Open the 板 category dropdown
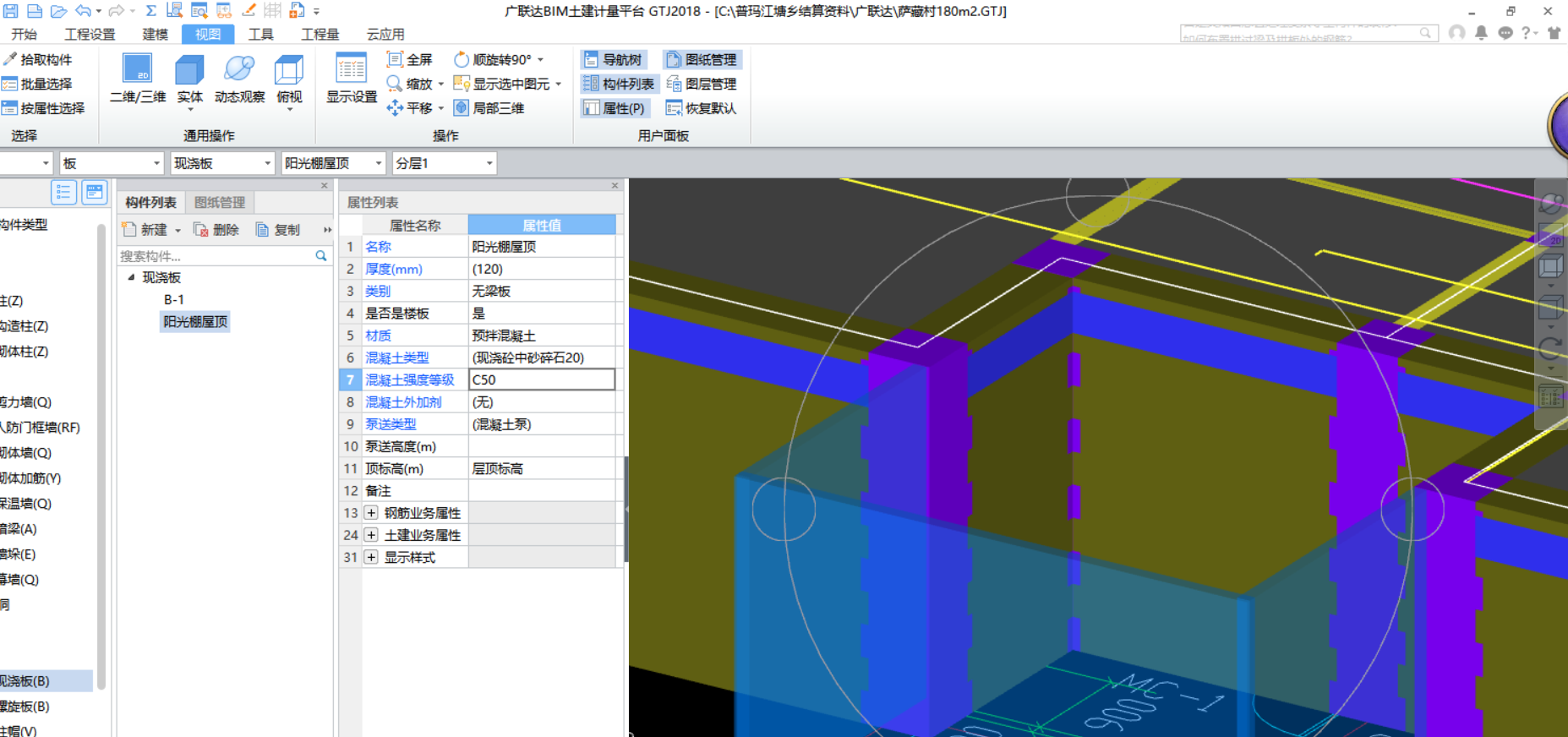 (x=156, y=163)
